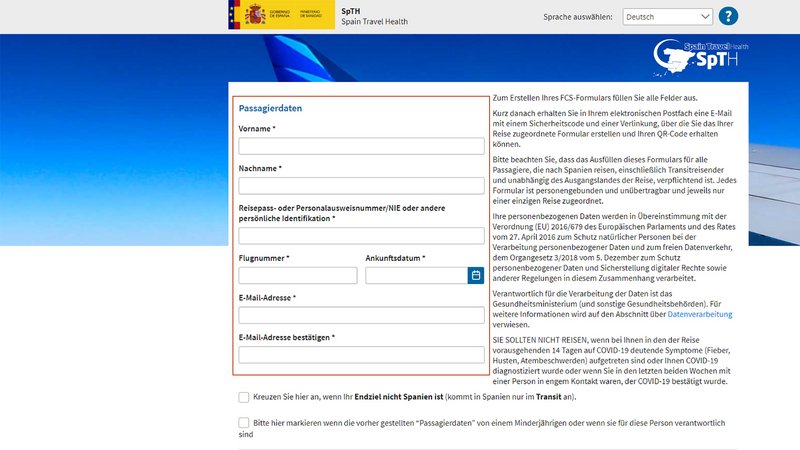Tick the Minderjährigen responsible person checkbox

tap(244, 422)
